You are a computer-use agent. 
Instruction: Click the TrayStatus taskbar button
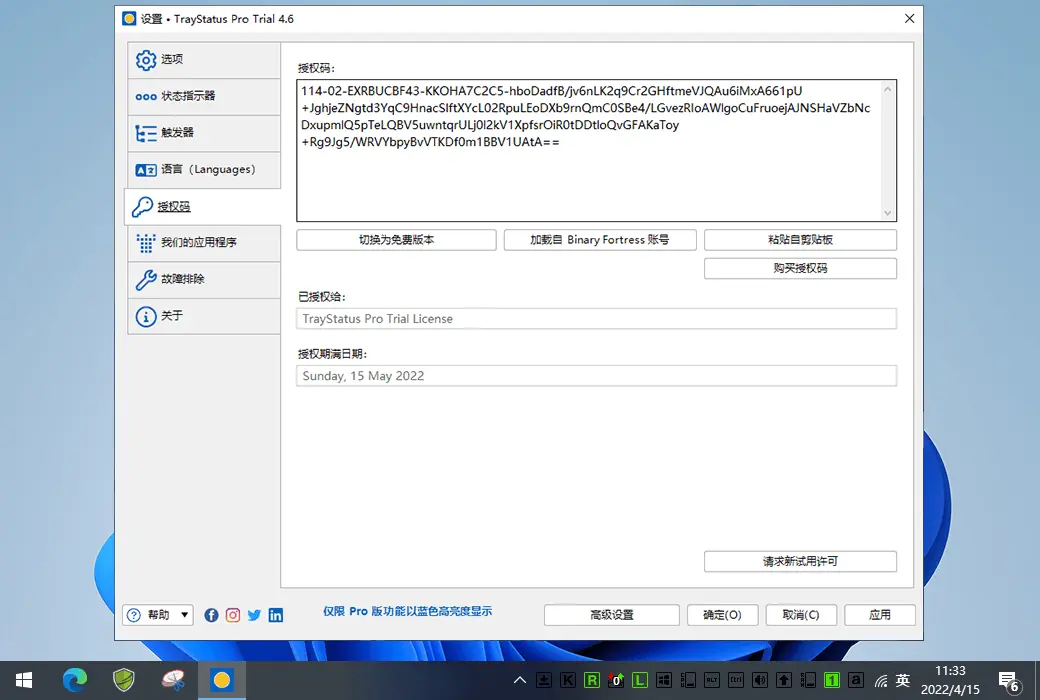pyautogui.click(x=222, y=680)
